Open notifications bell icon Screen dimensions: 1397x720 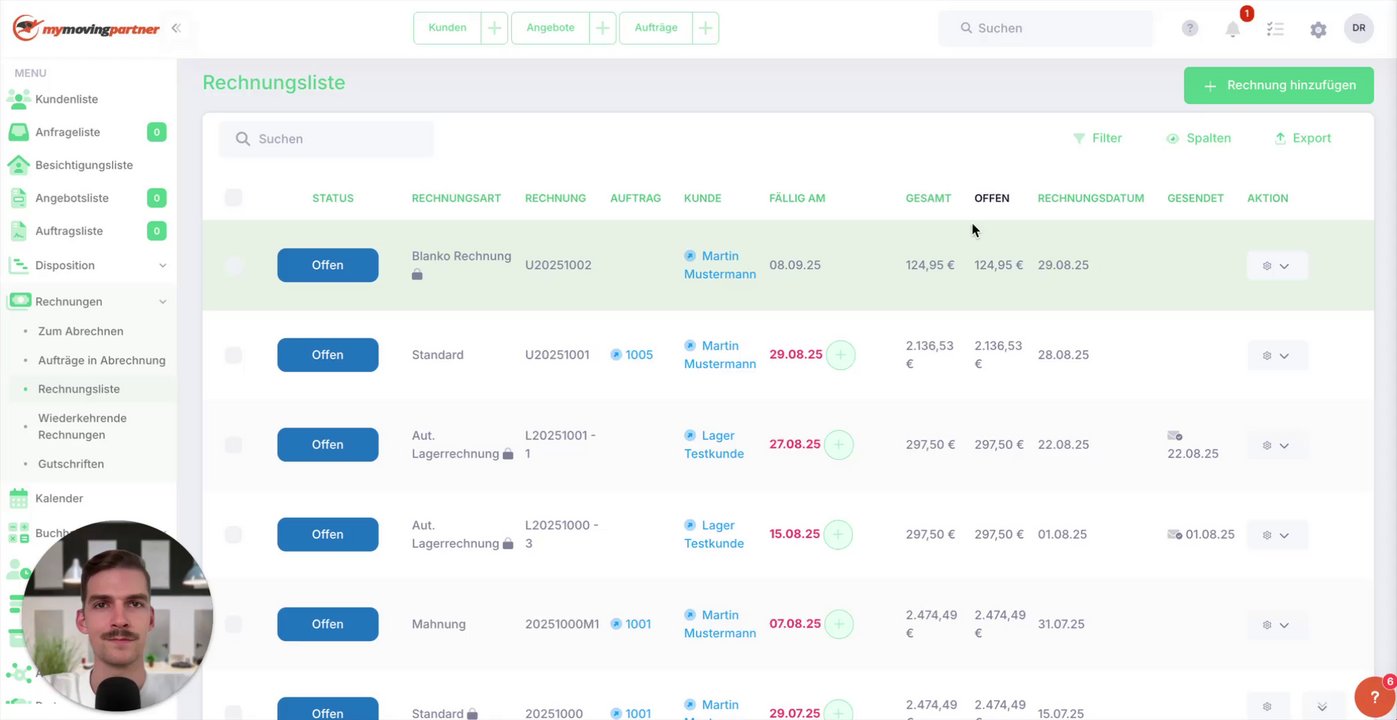1233,29
